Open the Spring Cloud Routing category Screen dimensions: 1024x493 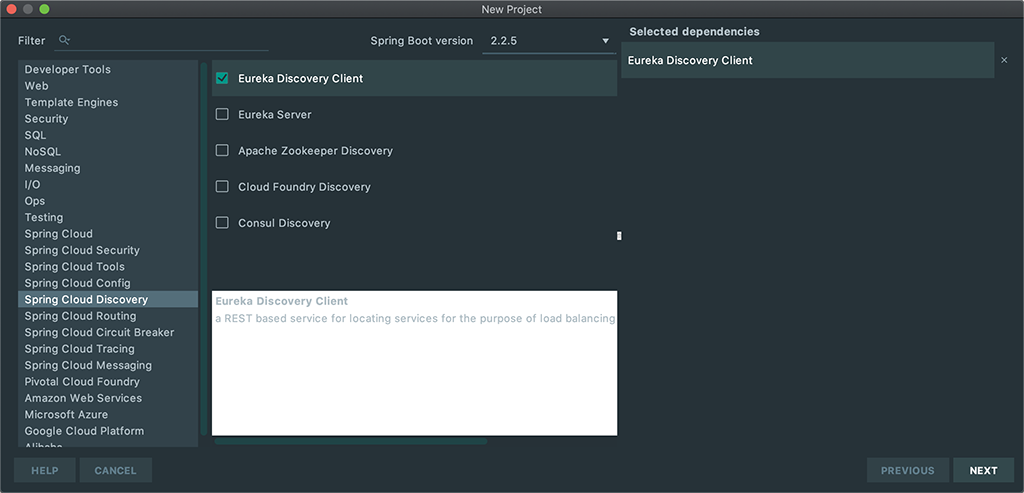[x=80, y=316]
